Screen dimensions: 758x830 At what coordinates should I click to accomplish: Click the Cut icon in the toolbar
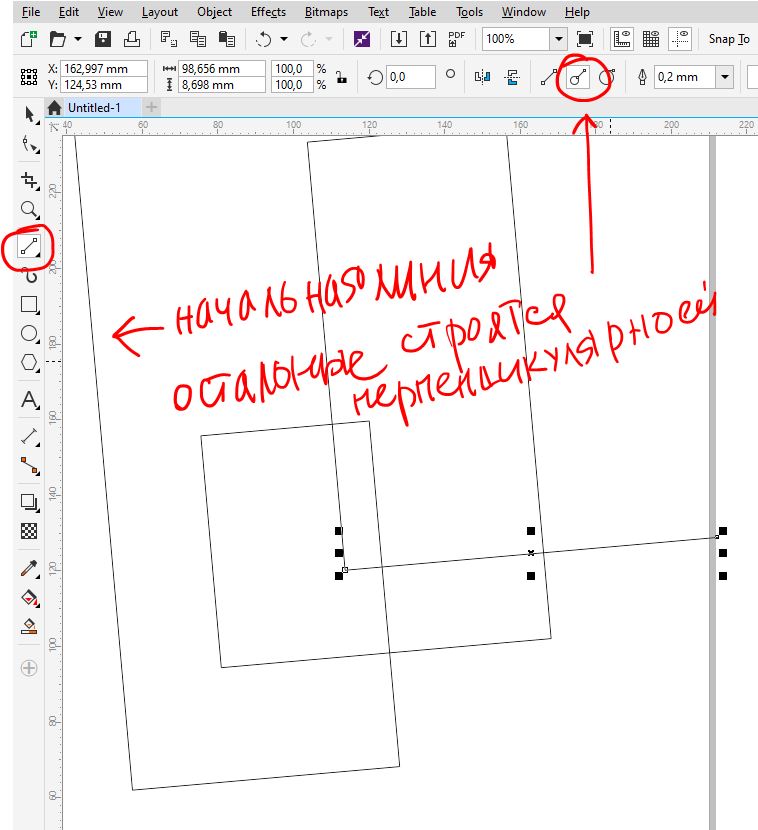[x=169, y=39]
